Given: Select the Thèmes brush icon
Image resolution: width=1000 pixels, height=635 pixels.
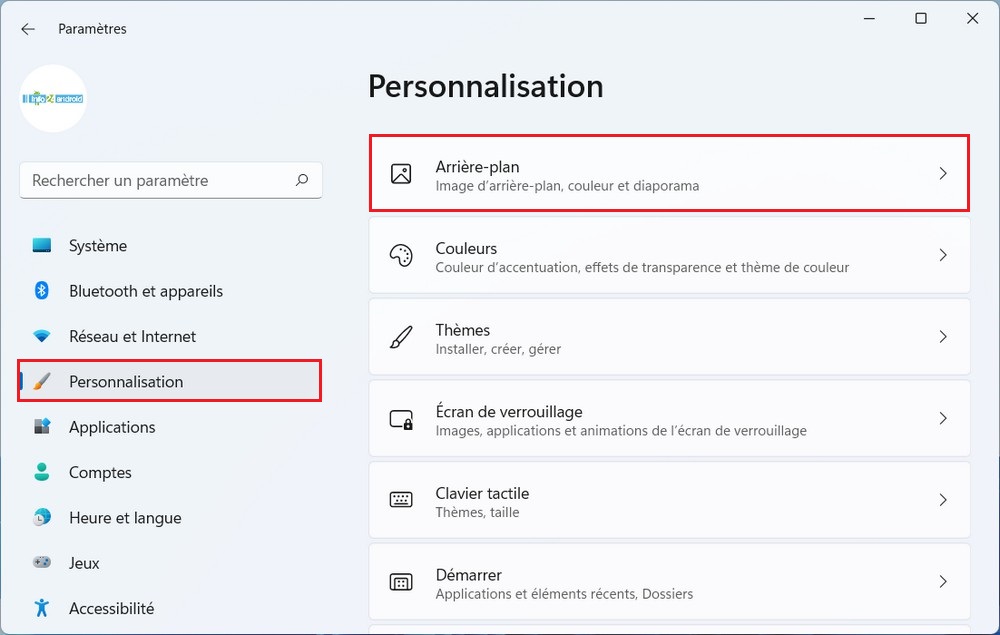Looking at the screenshot, I should [x=401, y=337].
